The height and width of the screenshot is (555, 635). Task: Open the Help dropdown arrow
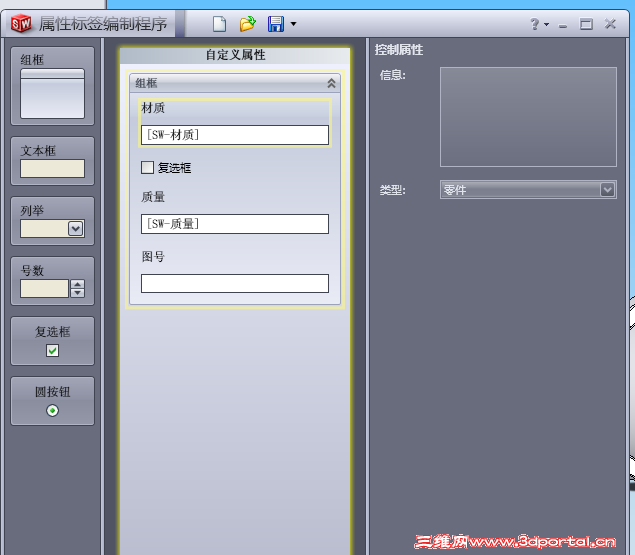[x=546, y=24]
